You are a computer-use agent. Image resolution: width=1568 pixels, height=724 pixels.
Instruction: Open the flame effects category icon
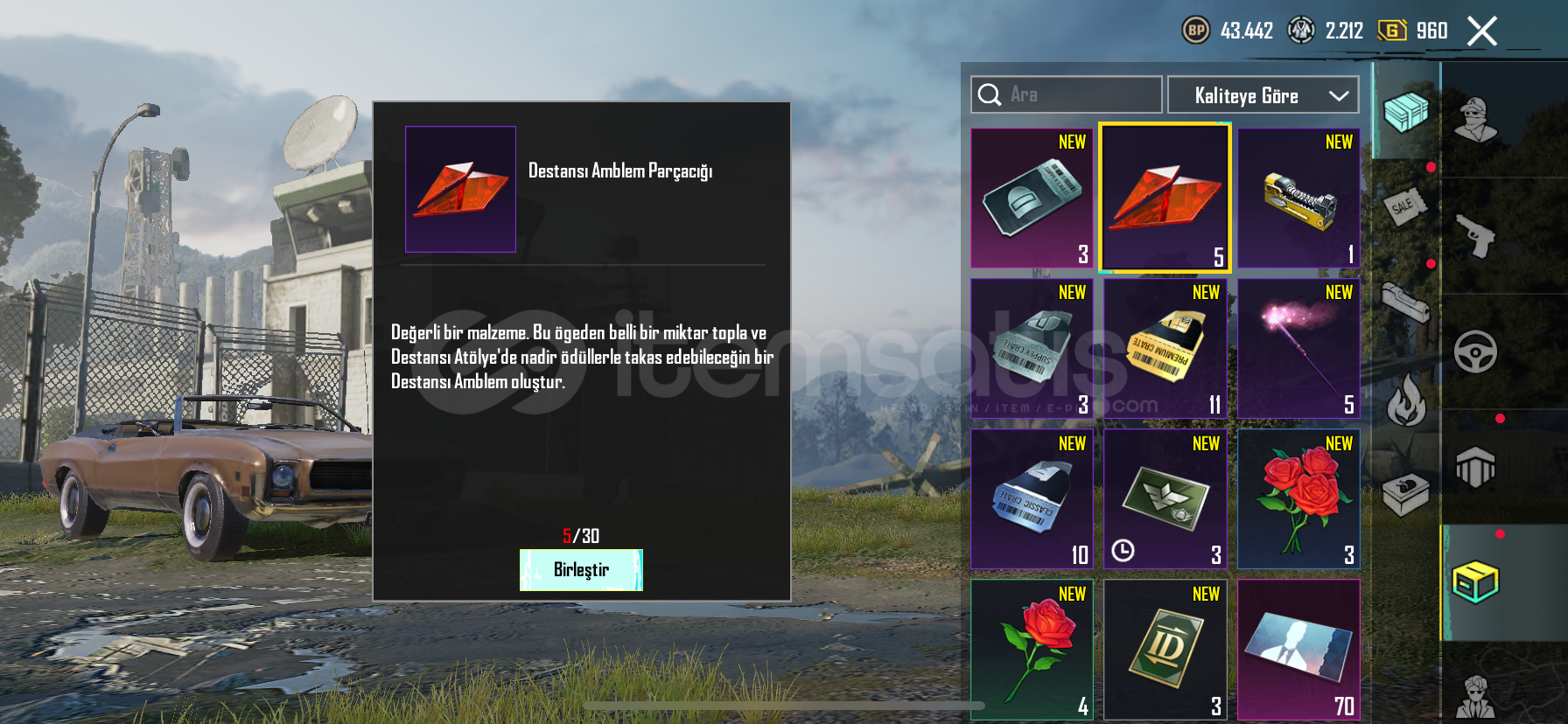[x=1405, y=400]
